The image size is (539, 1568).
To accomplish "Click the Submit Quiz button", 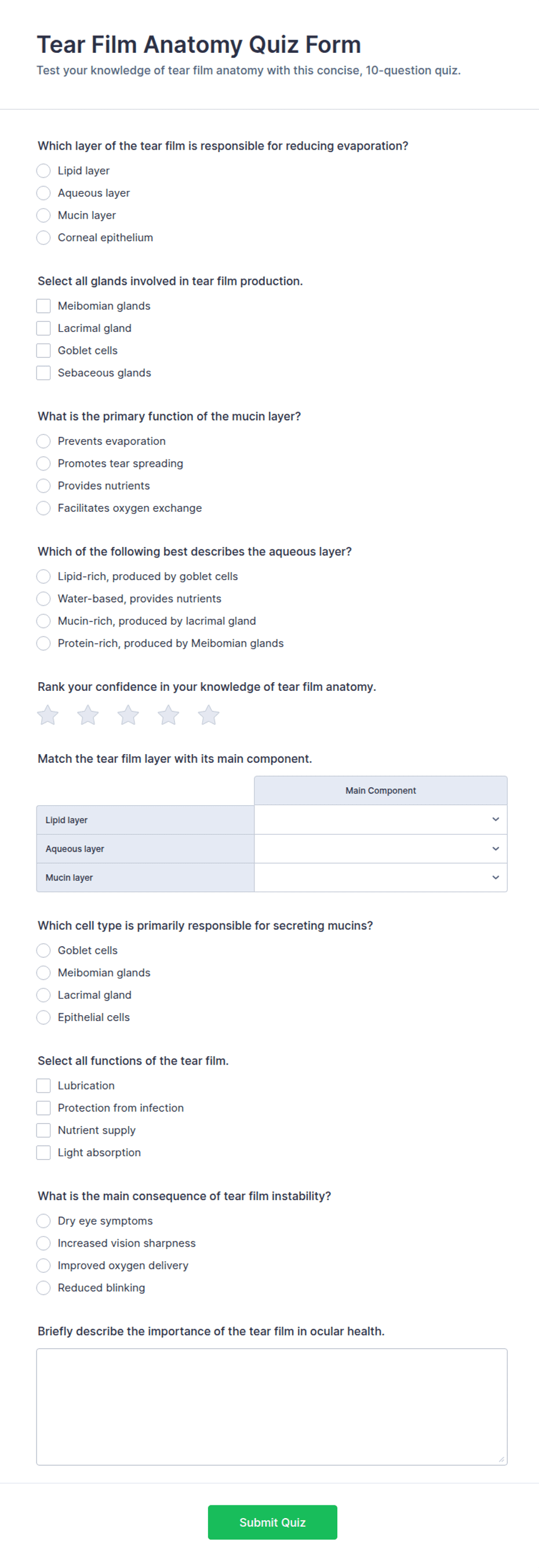I will 272,1522.
